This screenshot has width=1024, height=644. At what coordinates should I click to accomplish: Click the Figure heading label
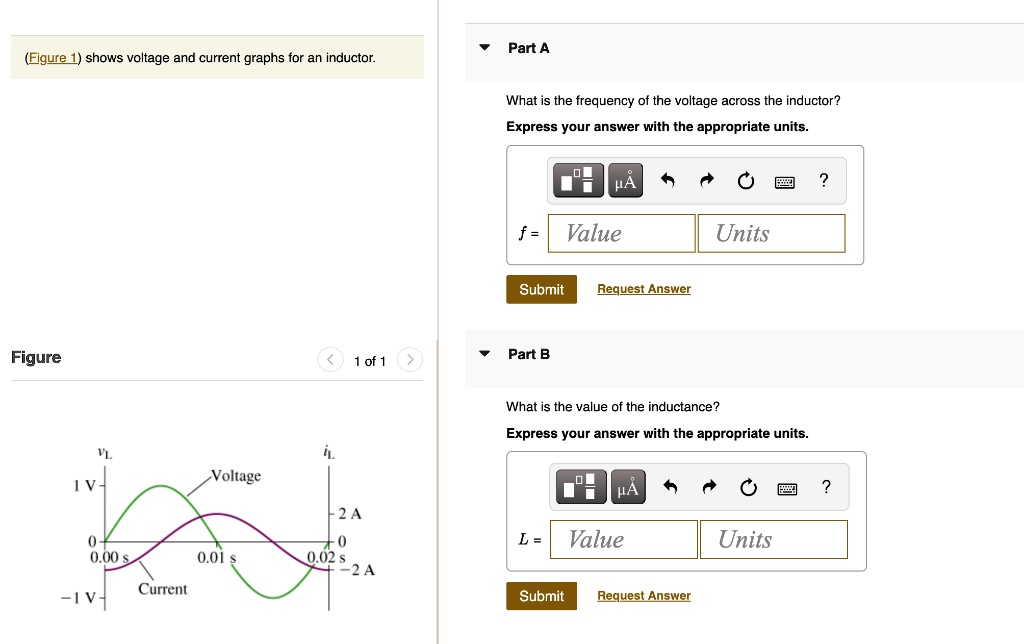point(36,357)
